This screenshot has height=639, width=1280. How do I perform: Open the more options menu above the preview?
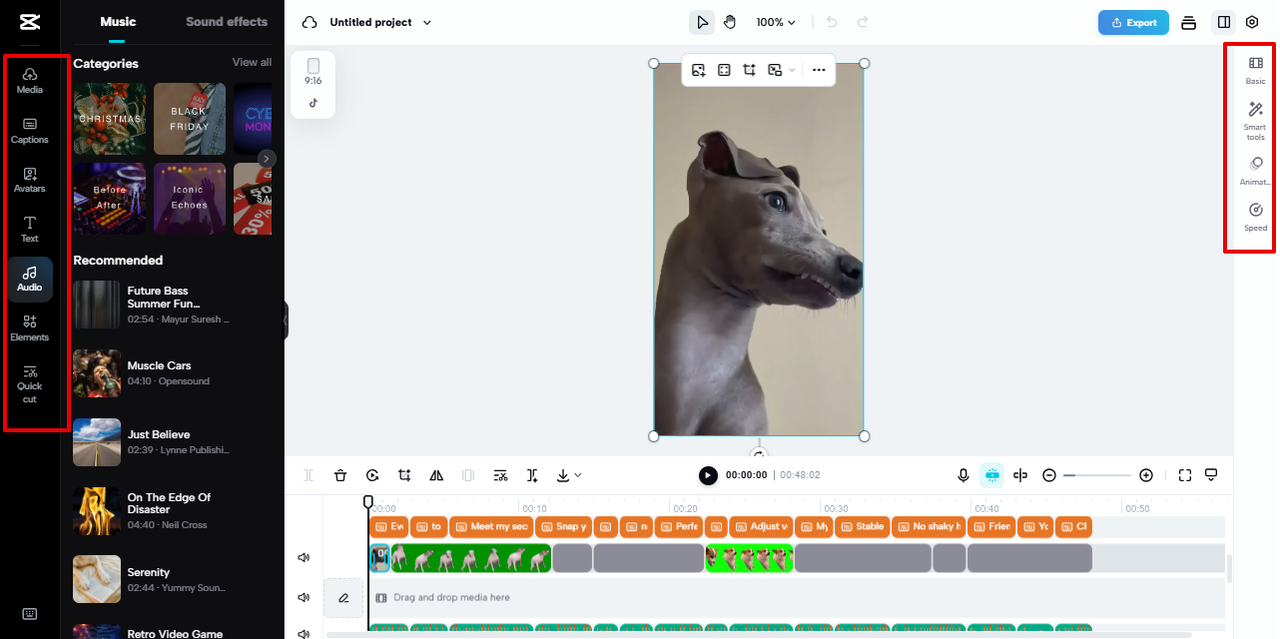coord(818,70)
